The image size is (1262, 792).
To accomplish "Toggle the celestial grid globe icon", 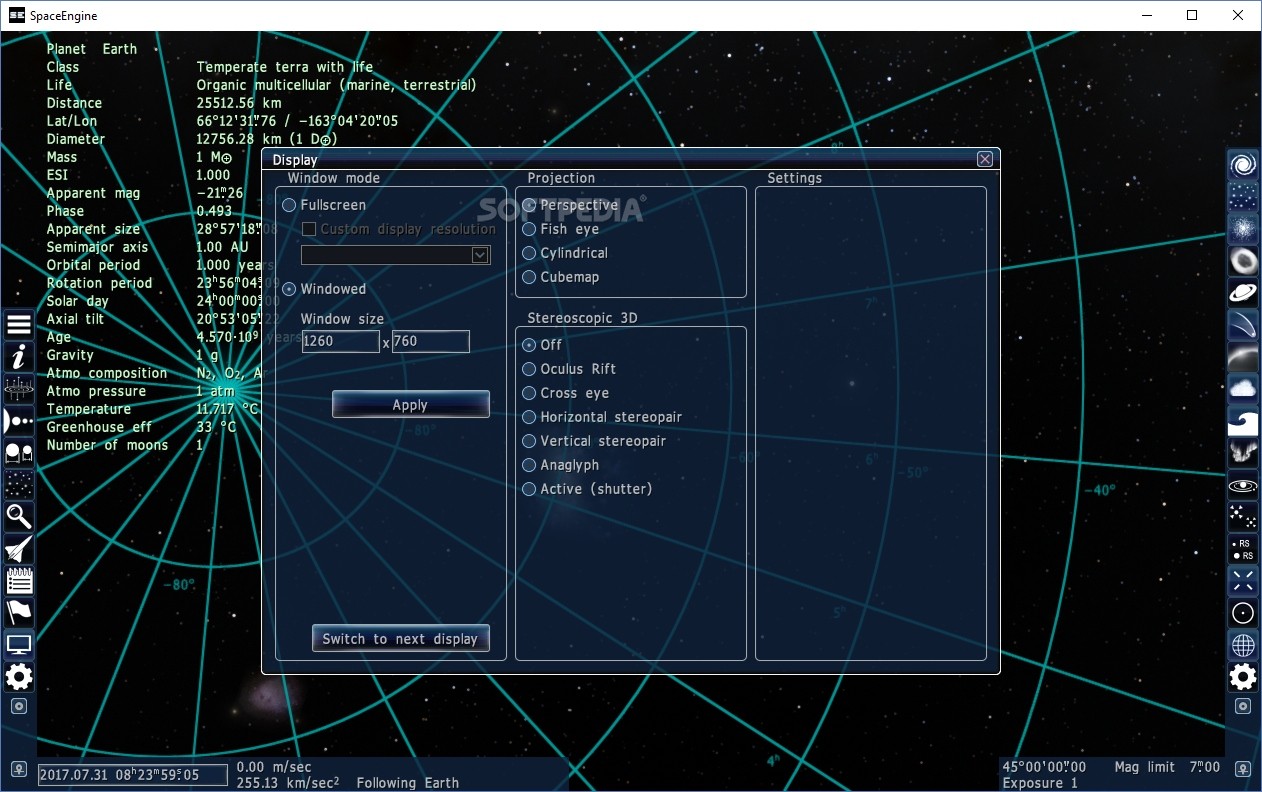I will [1243, 645].
